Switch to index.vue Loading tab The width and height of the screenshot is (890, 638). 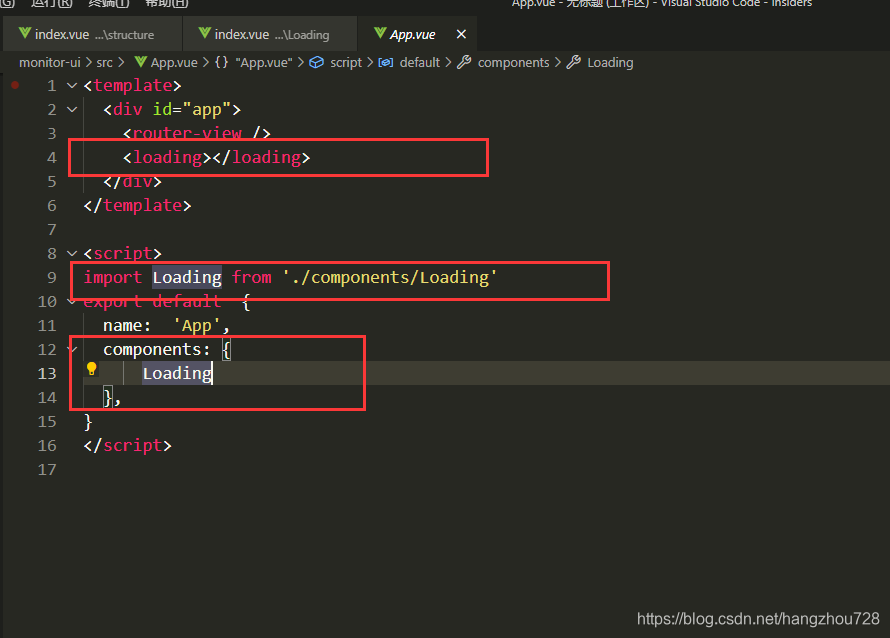(270, 35)
